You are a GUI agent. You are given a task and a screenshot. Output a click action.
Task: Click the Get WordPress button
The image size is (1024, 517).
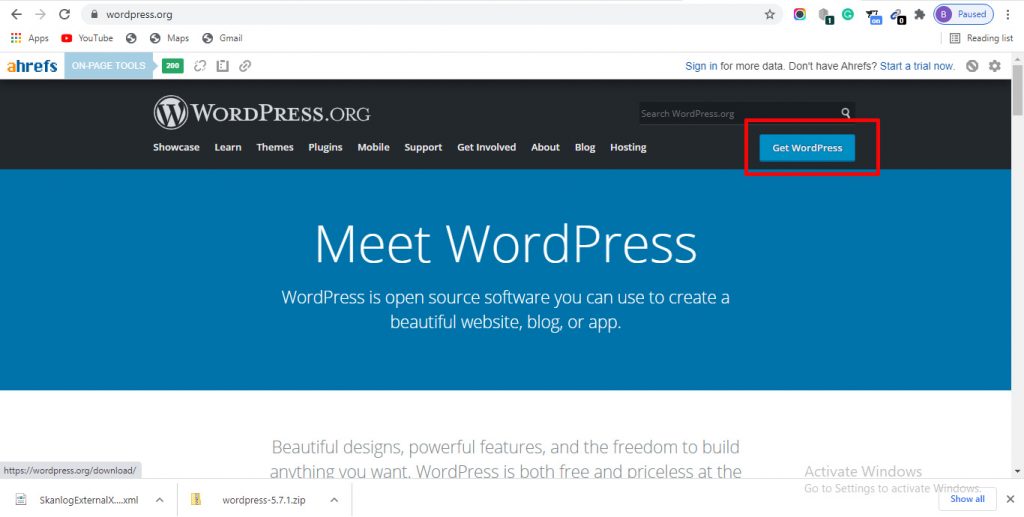tap(807, 148)
